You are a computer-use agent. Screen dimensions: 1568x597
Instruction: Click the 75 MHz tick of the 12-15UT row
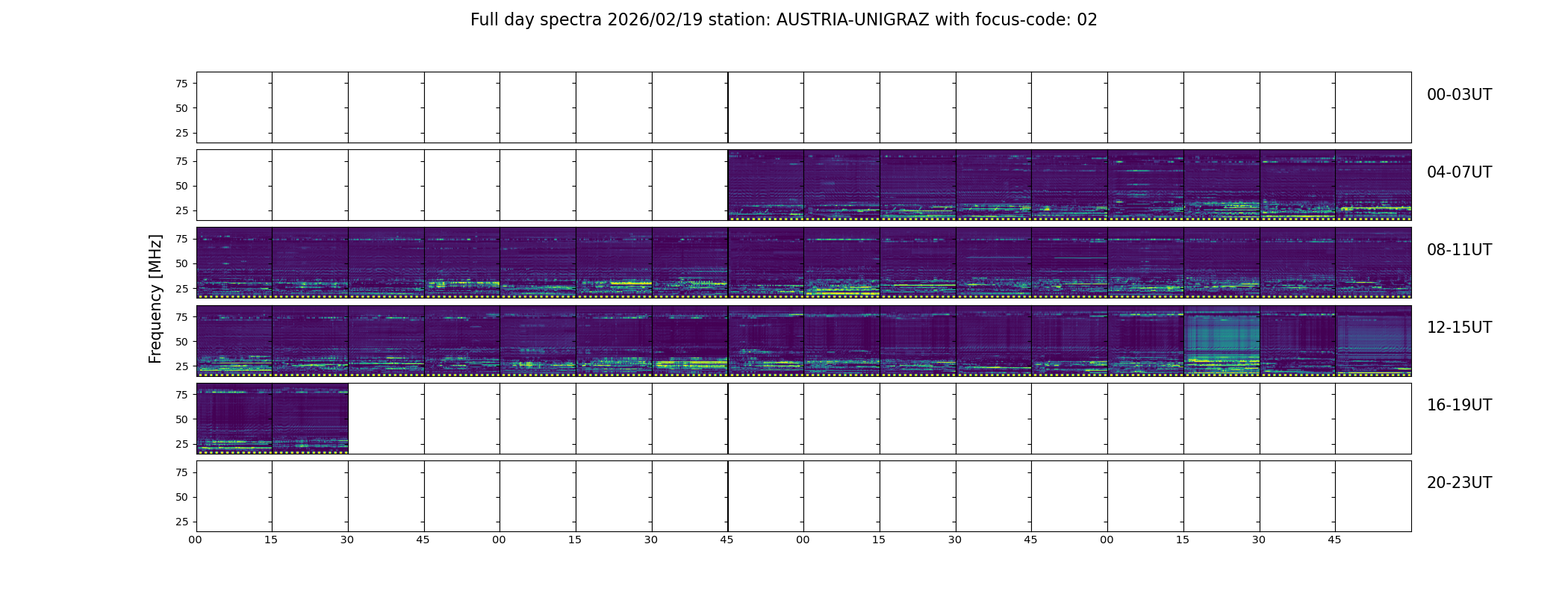point(181,317)
